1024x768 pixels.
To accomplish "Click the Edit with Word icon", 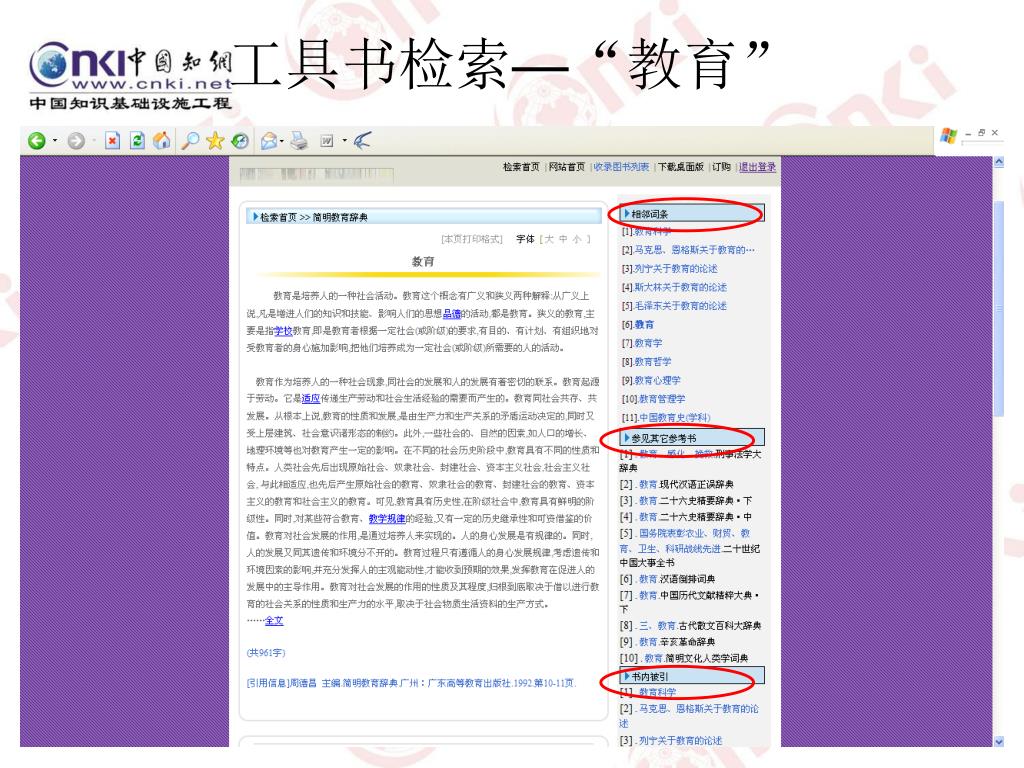I will tap(327, 140).
